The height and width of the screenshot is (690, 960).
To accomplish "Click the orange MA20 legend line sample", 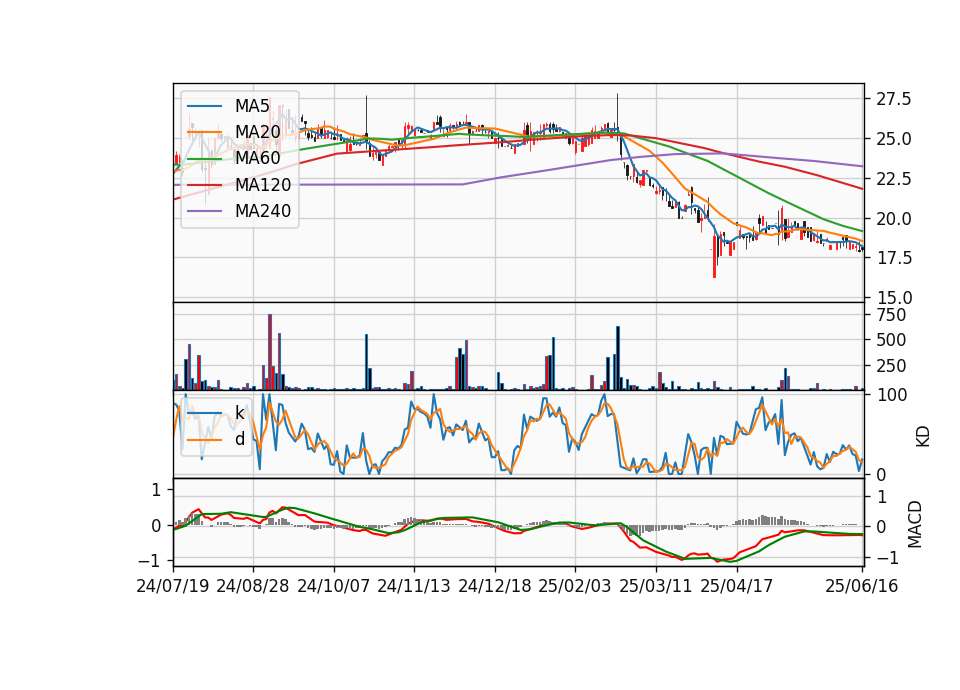I will [204, 132].
